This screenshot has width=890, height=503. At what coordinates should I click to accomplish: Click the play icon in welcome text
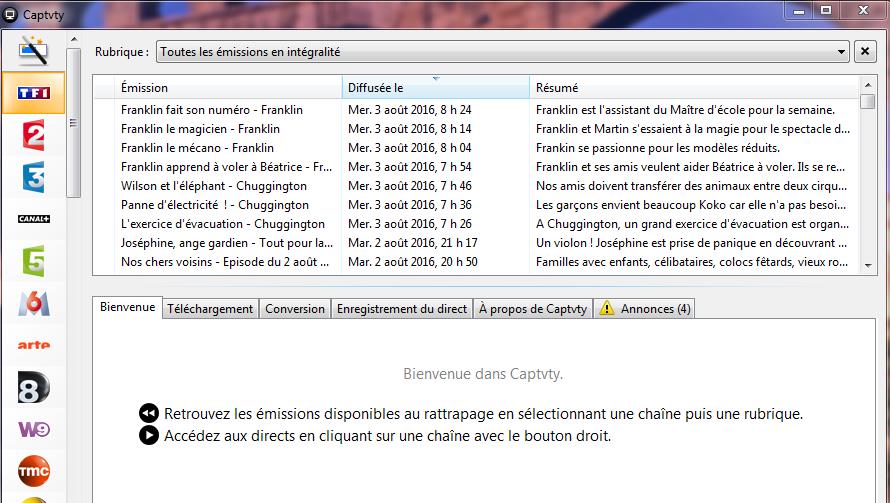[149, 435]
